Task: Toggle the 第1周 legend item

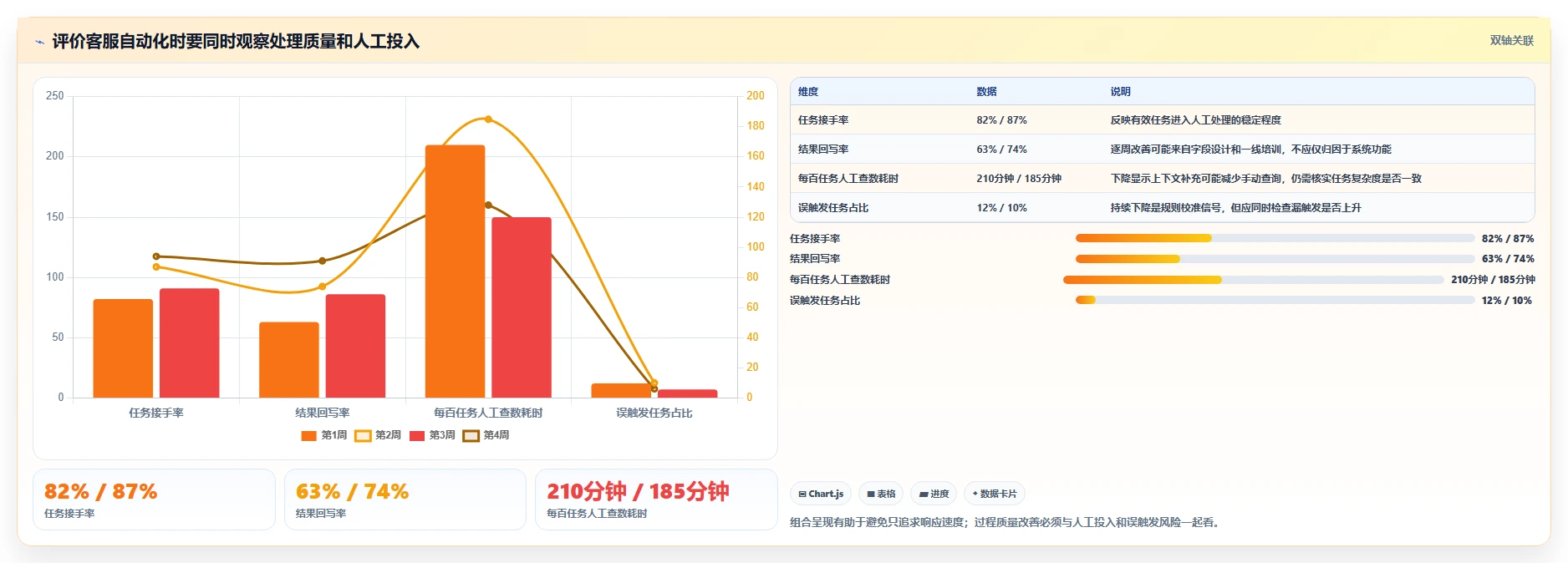Action: point(324,435)
